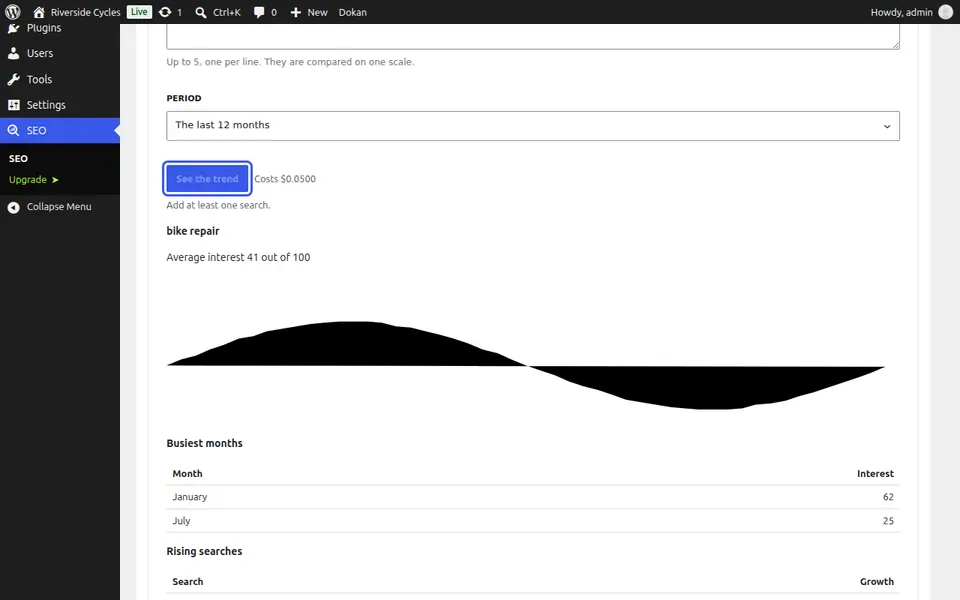Click the WordPress logo icon
Image resolution: width=960 pixels, height=600 pixels.
(13, 12)
